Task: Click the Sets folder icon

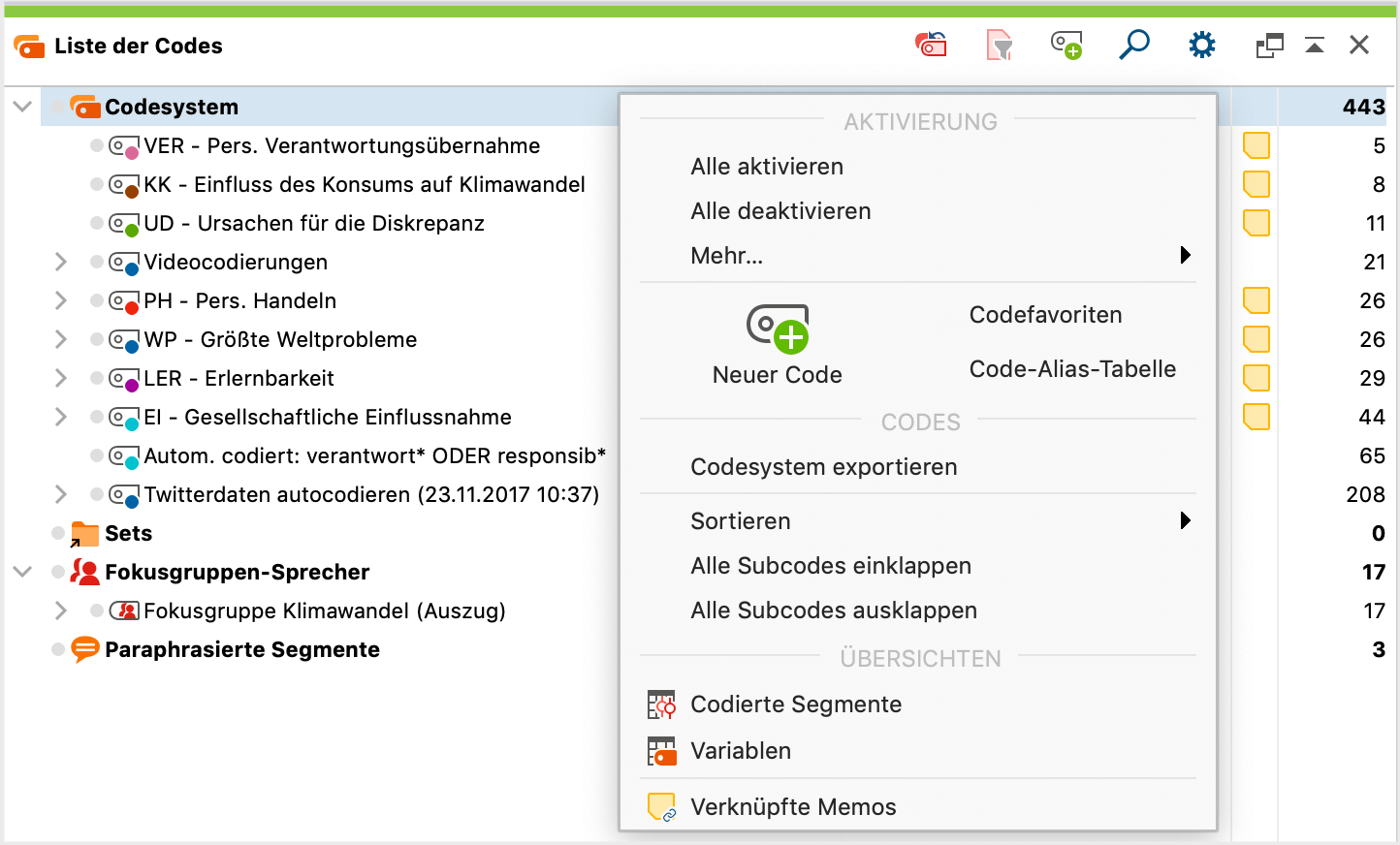Action: click(84, 534)
